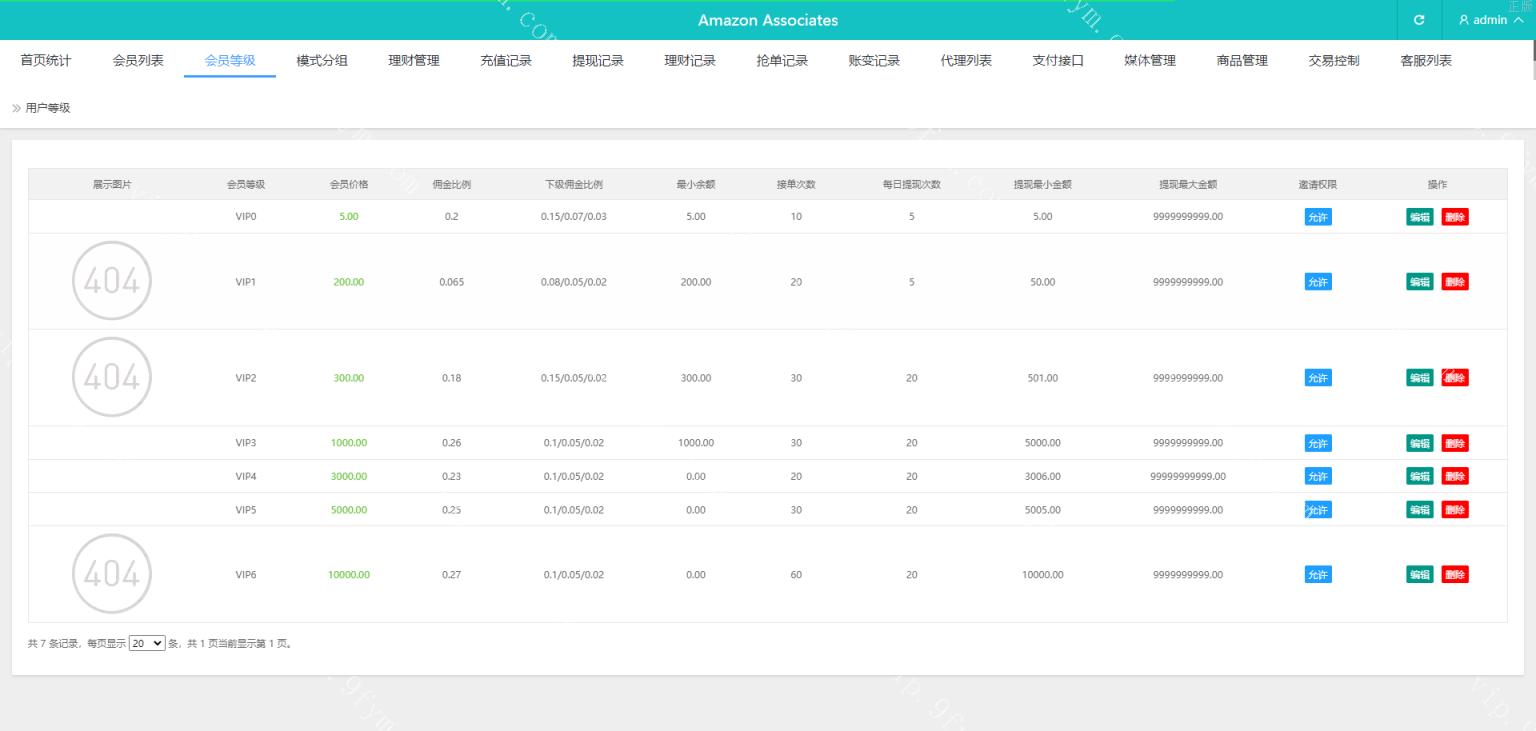Delete the VIP2 member level
Viewport: 1536px width, 731px height.
pos(1455,378)
